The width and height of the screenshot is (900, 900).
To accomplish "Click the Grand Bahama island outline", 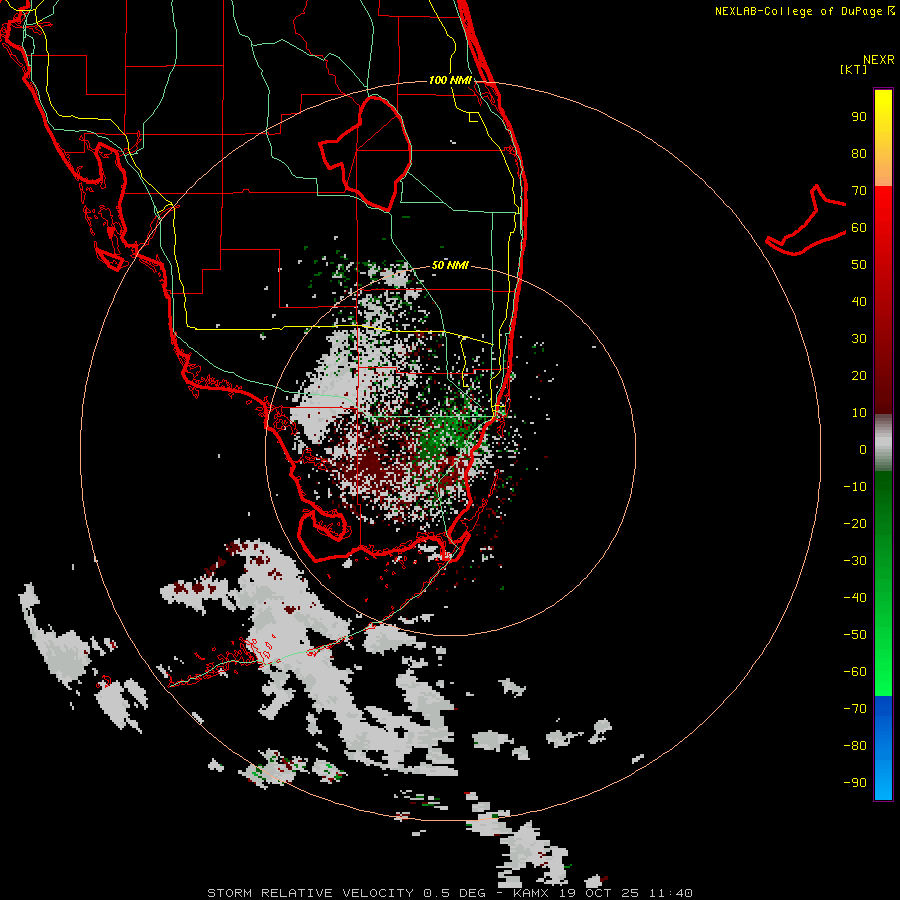I will tap(806, 220).
